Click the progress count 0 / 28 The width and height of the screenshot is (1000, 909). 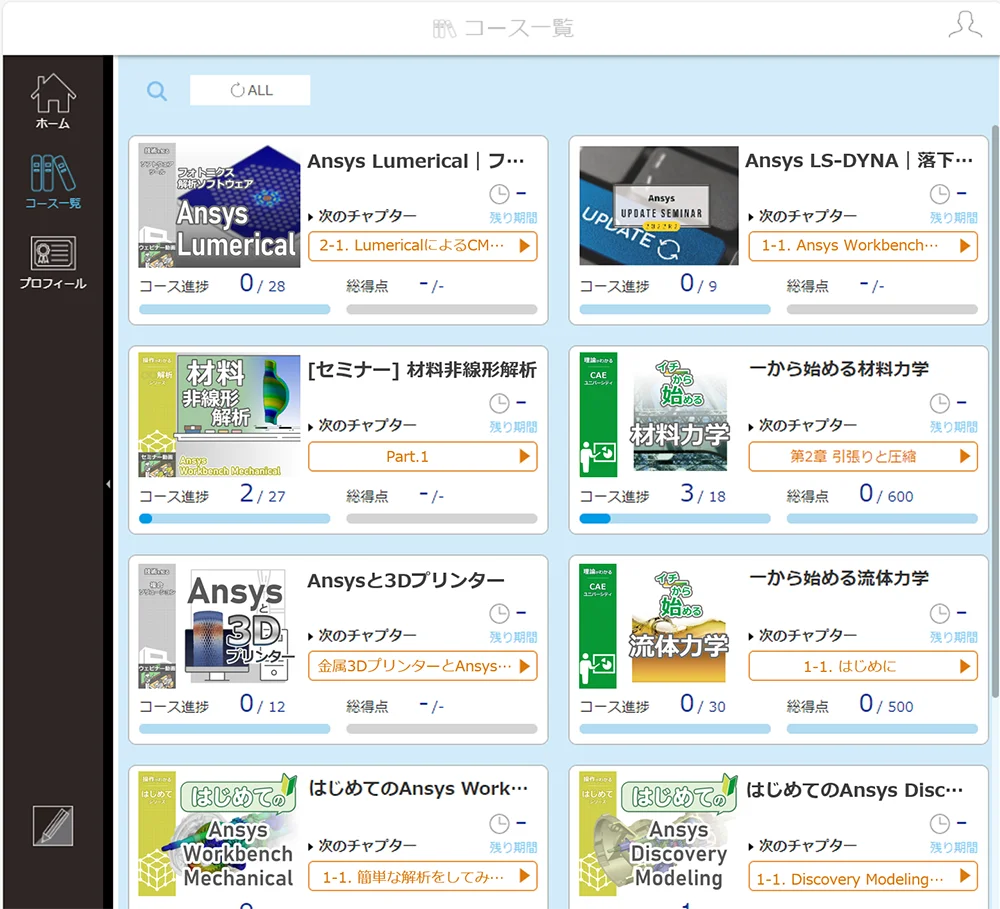262,284
